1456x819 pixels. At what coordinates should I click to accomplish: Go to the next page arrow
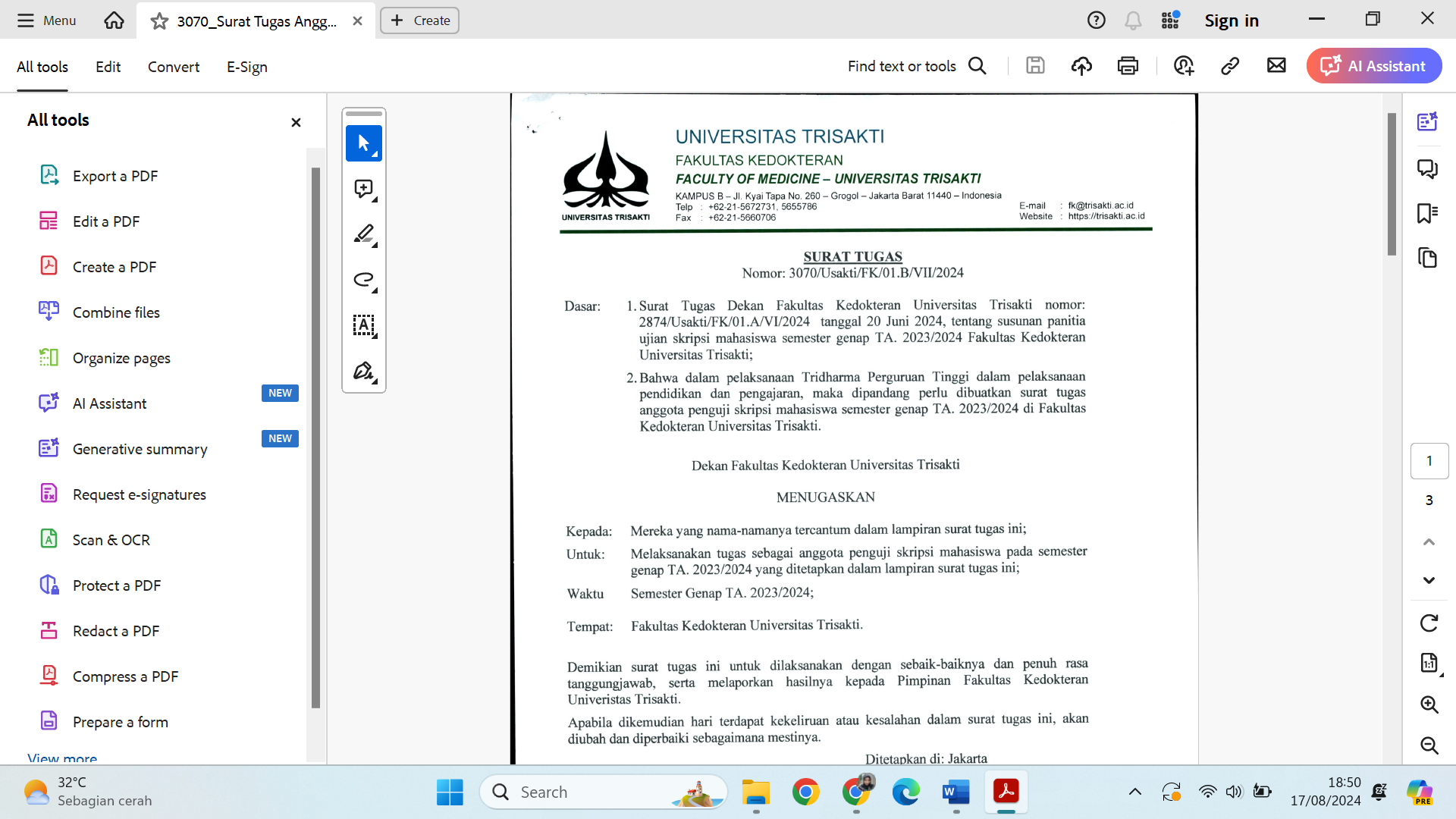[1429, 580]
